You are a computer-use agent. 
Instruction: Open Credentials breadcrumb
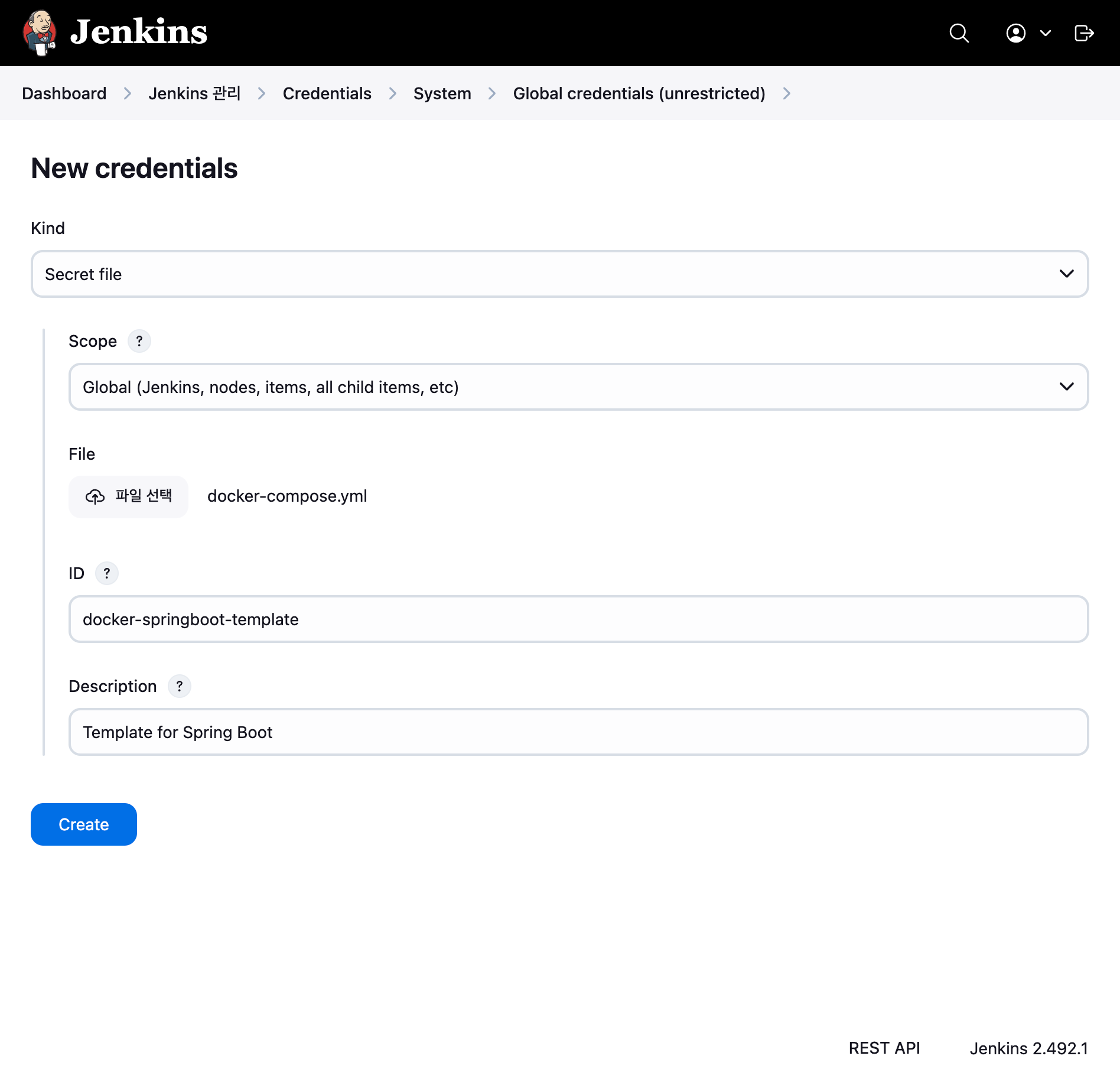click(327, 93)
